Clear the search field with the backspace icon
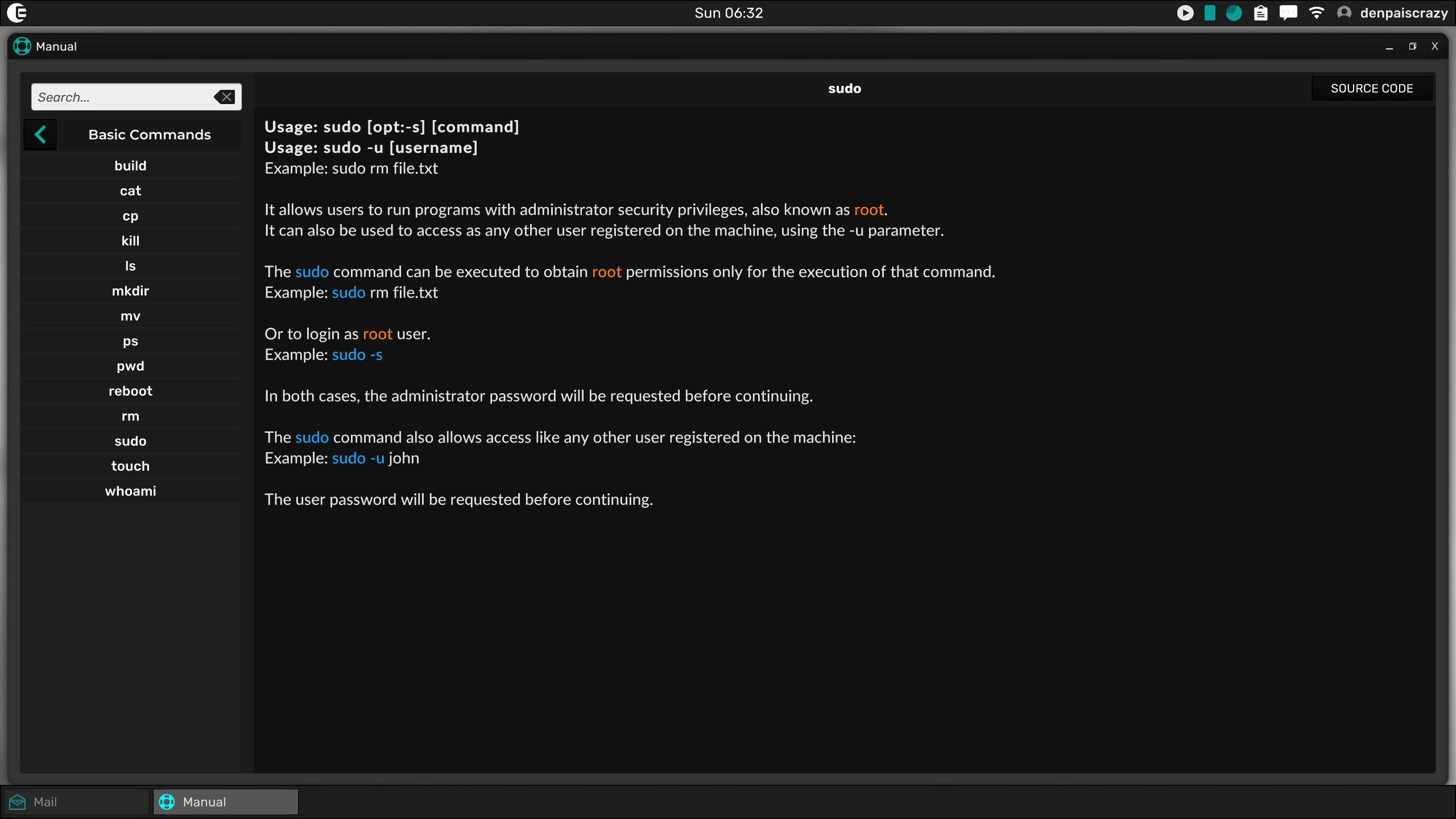Image resolution: width=1456 pixels, height=819 pixels. click(x=225, y=97)
